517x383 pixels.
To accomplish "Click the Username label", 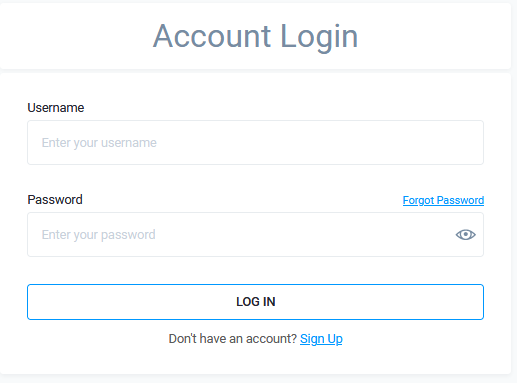I will (56, 108).
